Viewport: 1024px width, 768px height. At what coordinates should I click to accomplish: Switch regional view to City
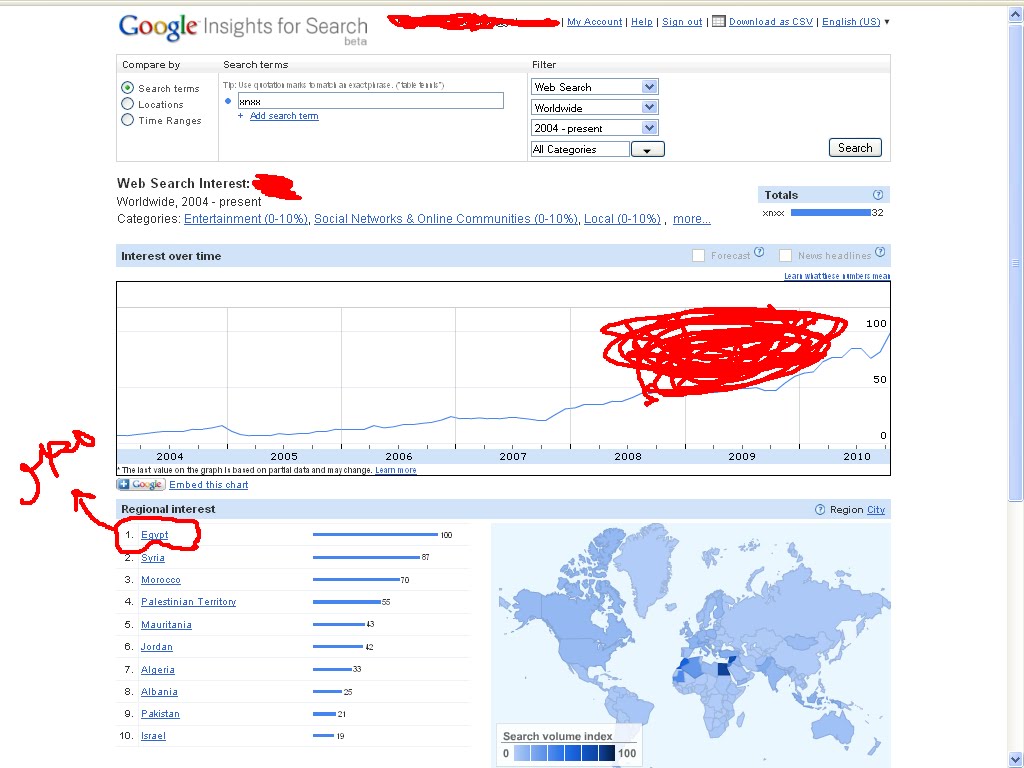click(876, 509)
